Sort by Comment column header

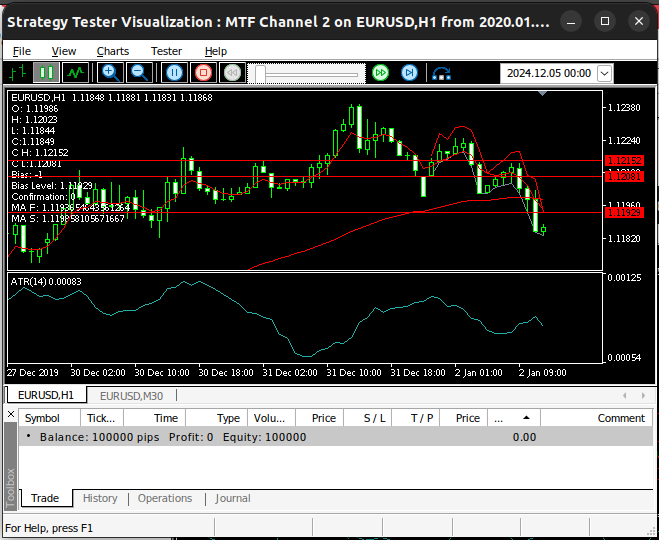coord(597,418)
